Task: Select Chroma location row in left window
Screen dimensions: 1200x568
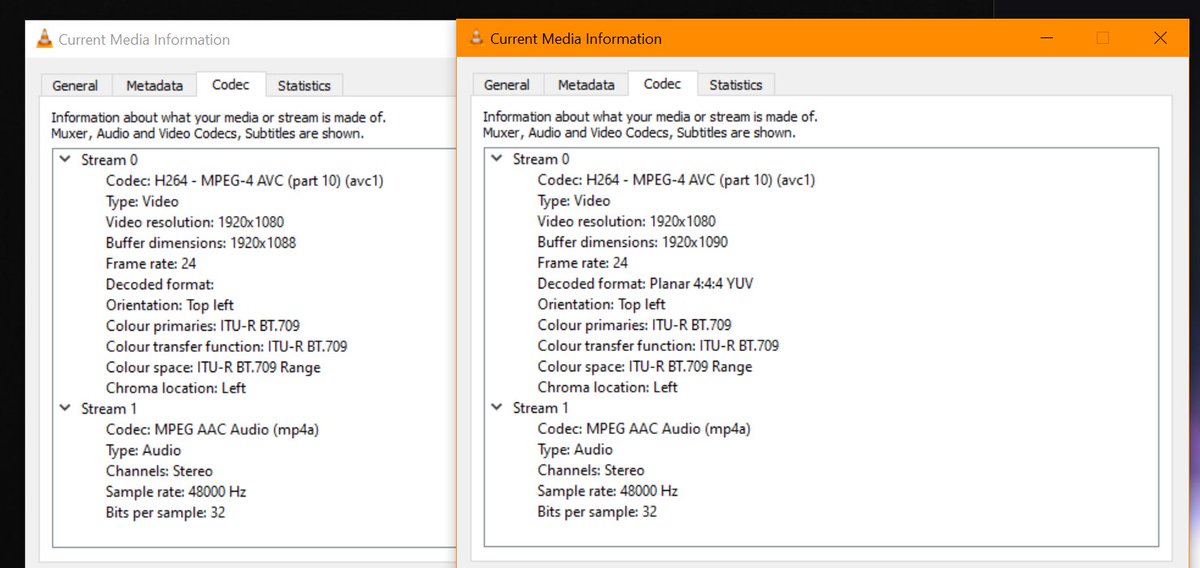Action: pyautogui.click(x=176, y=388)
